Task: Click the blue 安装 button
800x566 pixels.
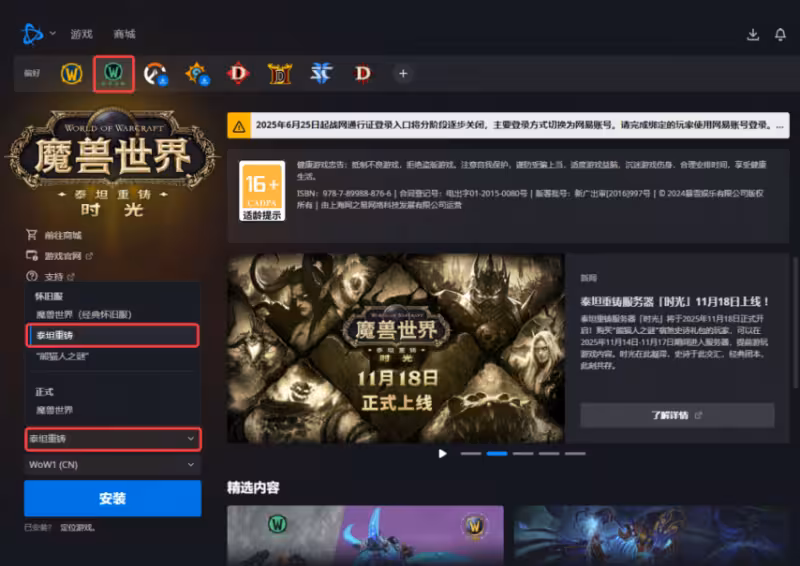Action: [x=113, y=498]
